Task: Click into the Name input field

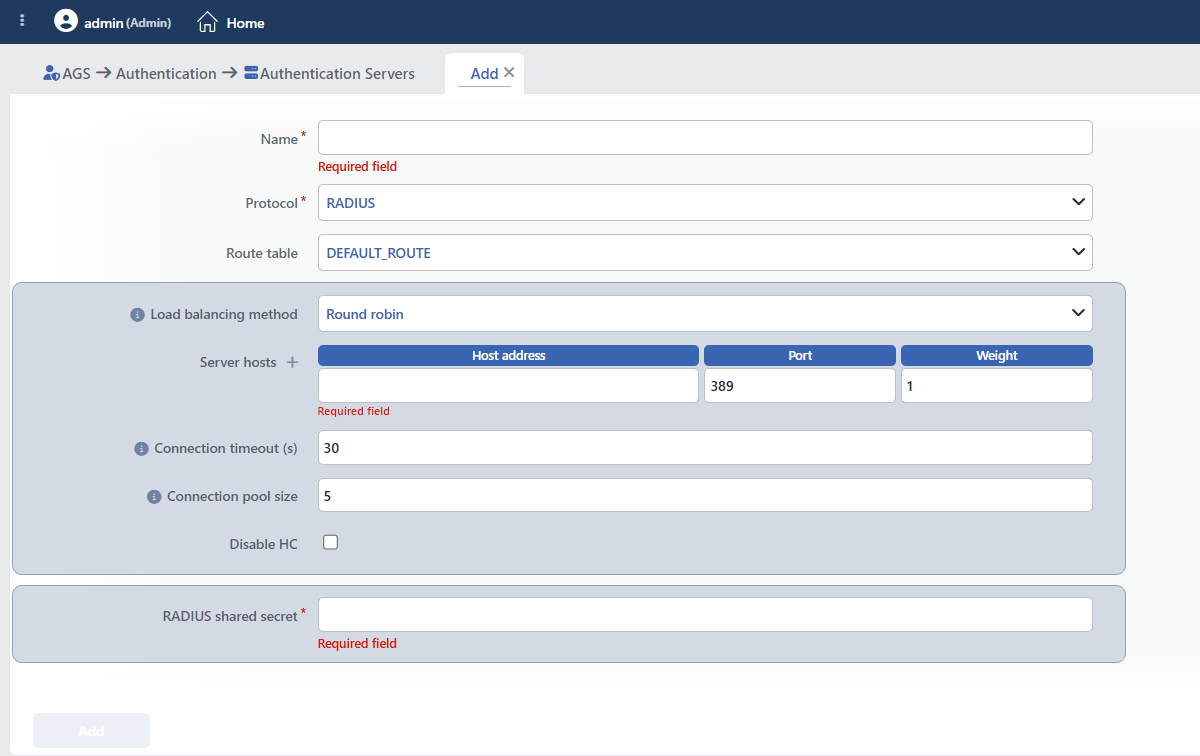Action: click(705, 138)
